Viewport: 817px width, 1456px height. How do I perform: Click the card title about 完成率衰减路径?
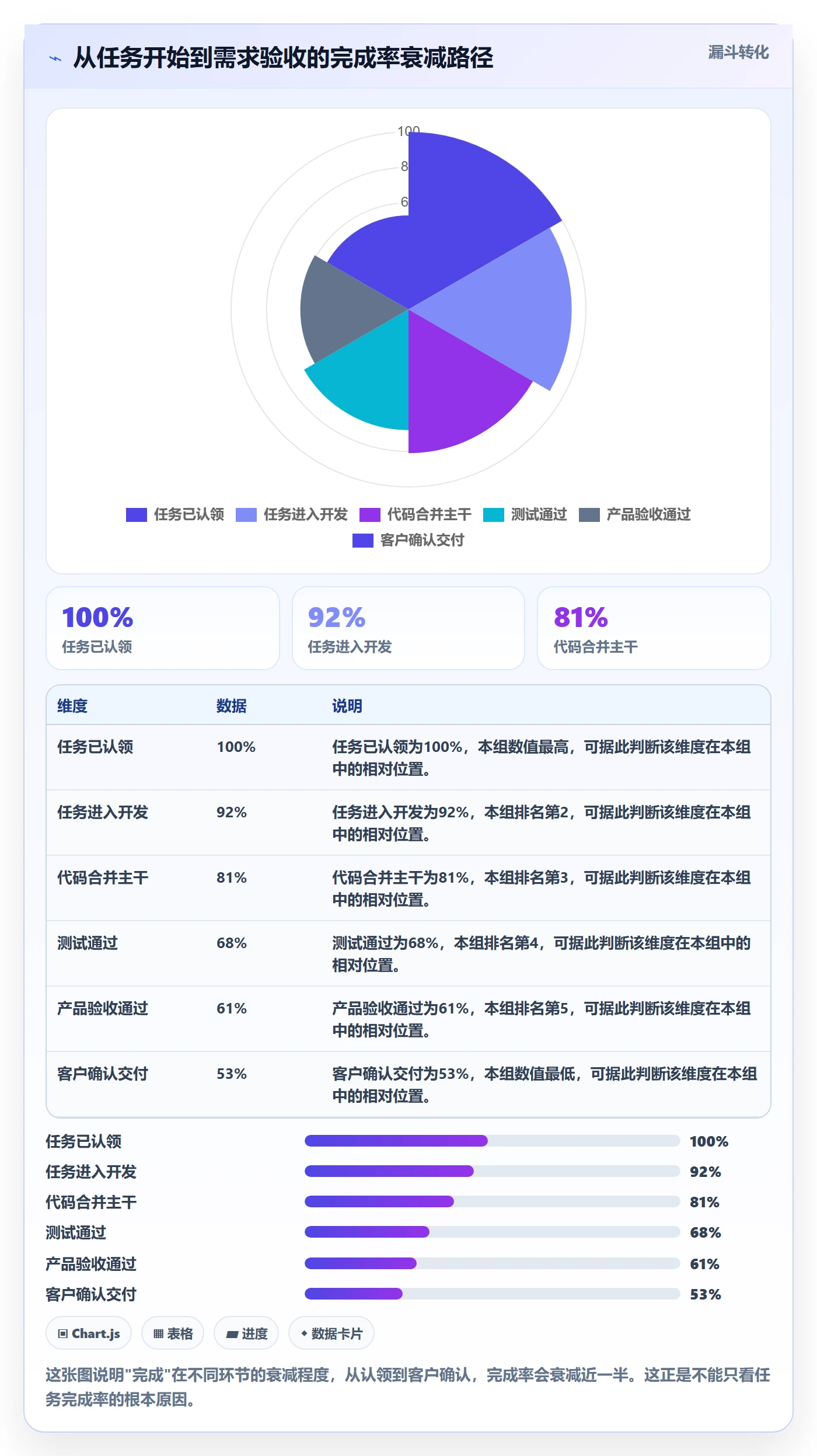283,58
